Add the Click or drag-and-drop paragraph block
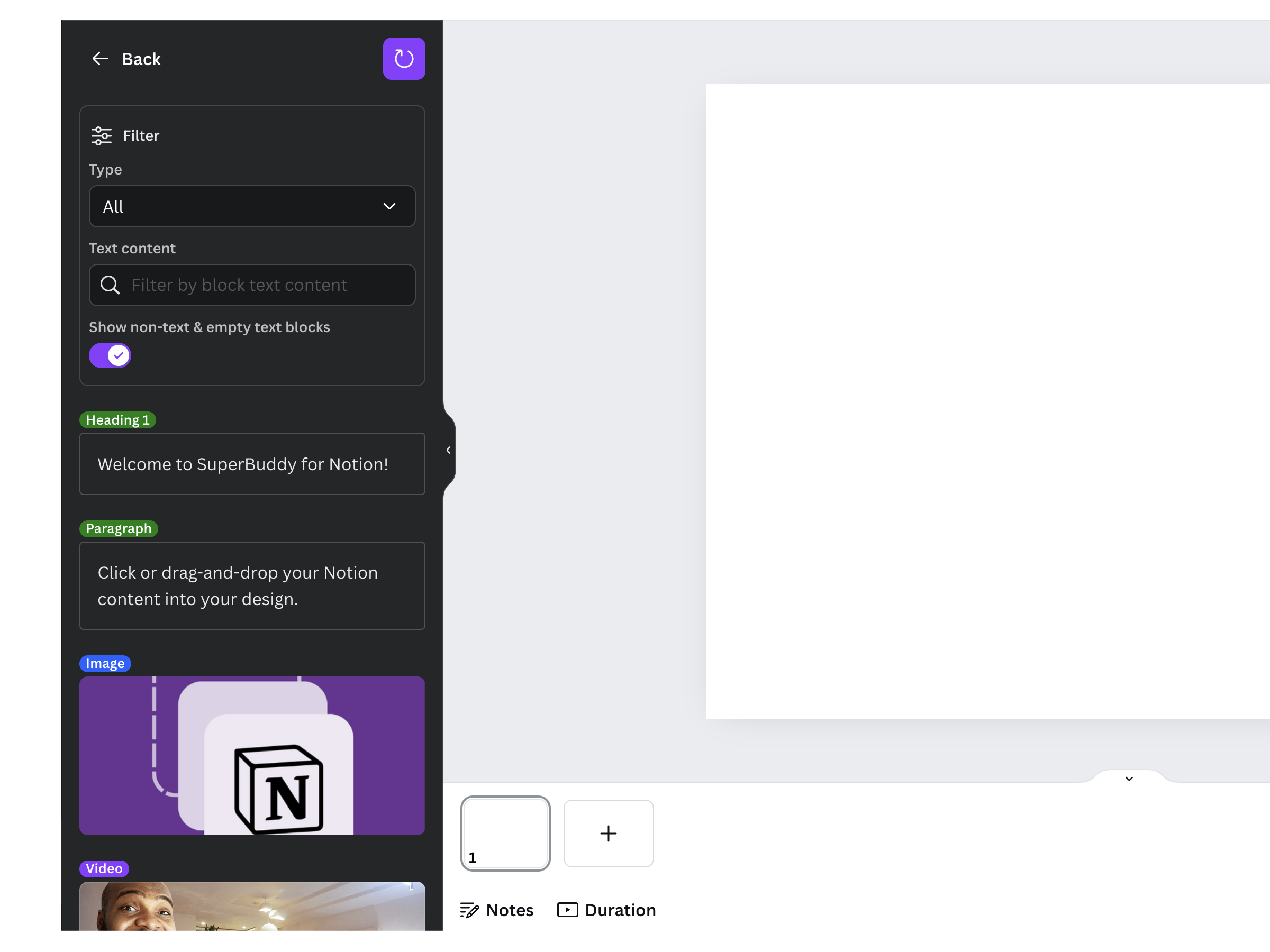The width and height of the screenshot is (1270, 952). tap(252, 585)
